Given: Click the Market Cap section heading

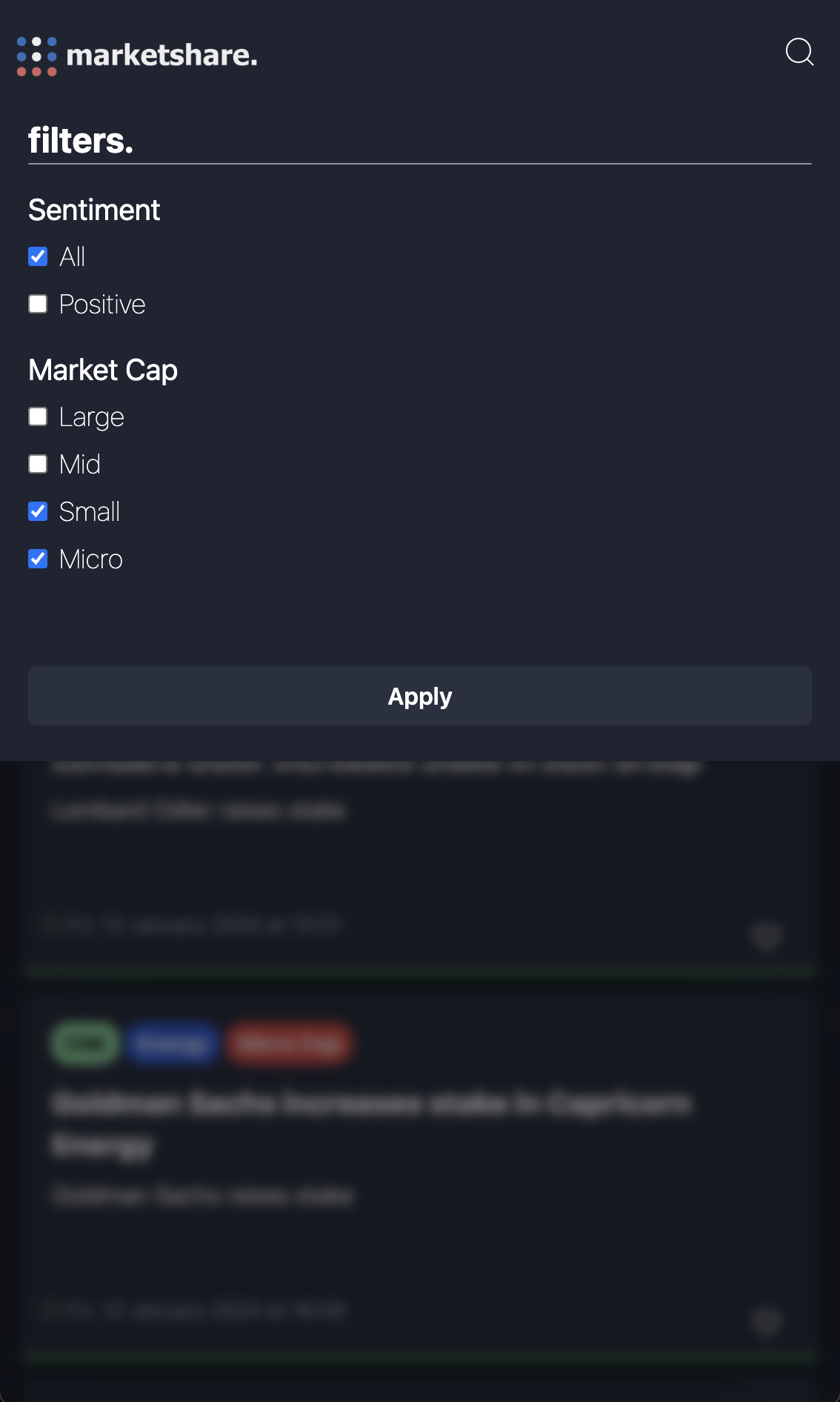Looking at the screenshot, I should click(x=103, y=370).
